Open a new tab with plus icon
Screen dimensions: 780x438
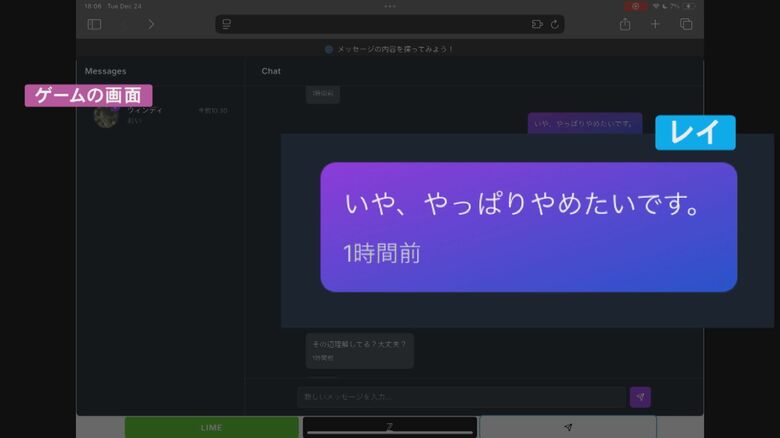(656, 24)
